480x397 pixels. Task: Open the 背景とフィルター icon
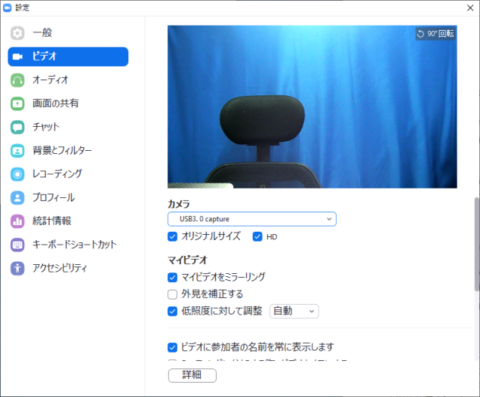tap(17, 151)
